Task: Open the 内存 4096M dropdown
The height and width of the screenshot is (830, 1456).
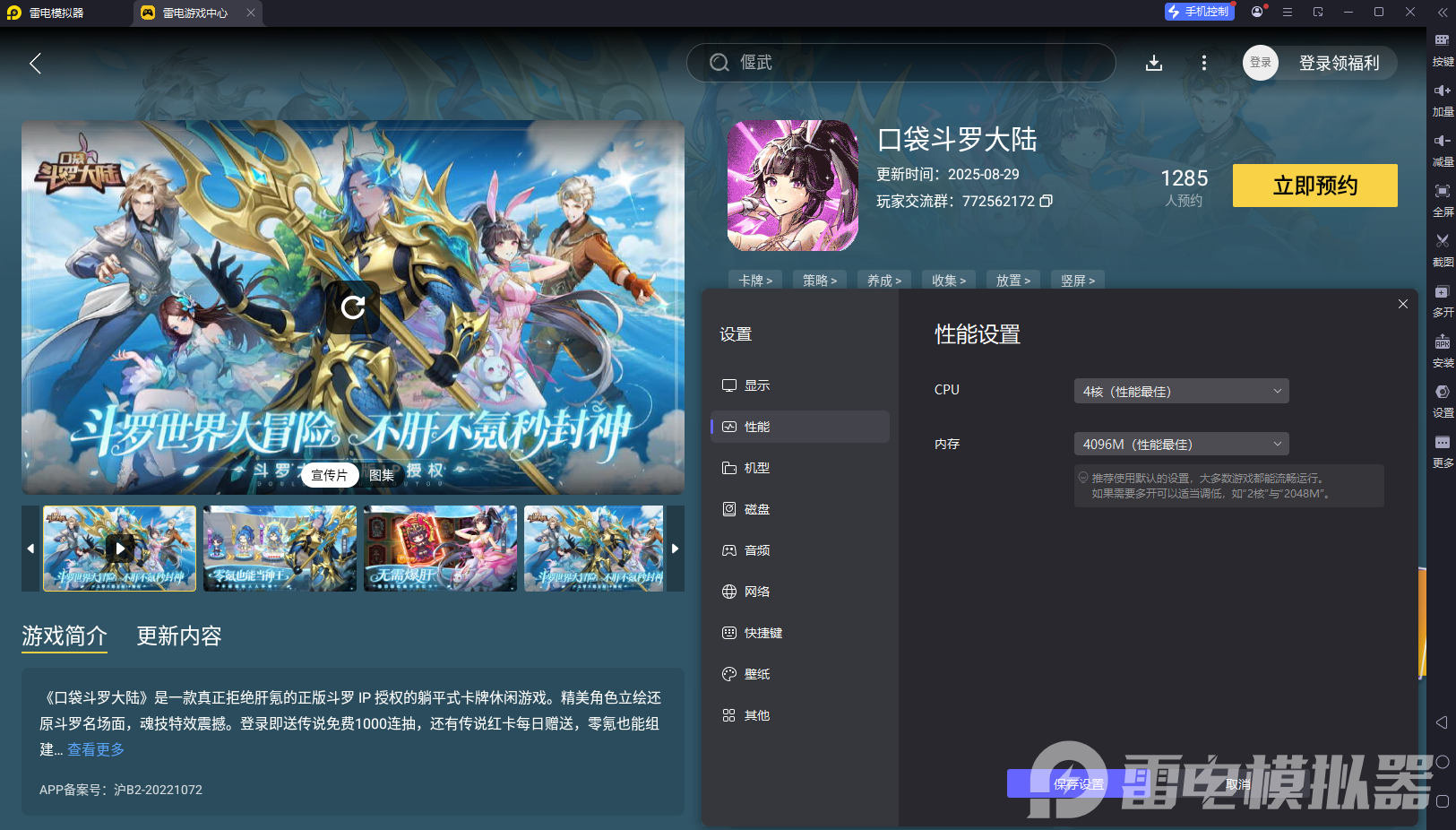Action: pos(1181,444)
